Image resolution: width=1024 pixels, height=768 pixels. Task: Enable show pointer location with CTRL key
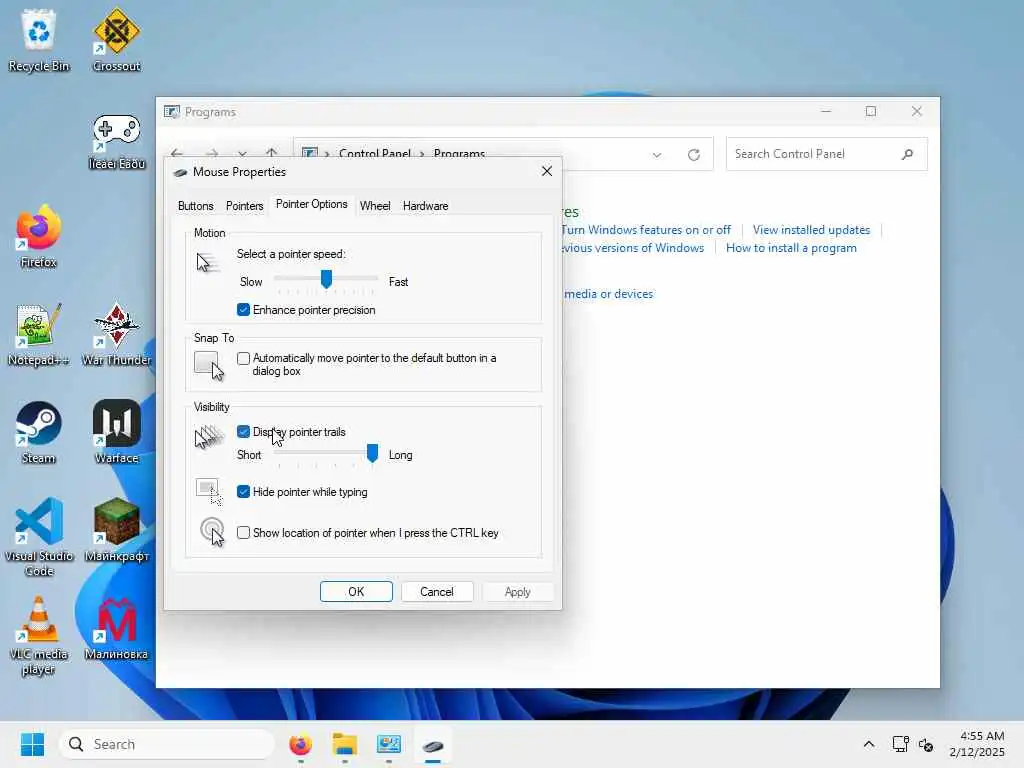243,533
